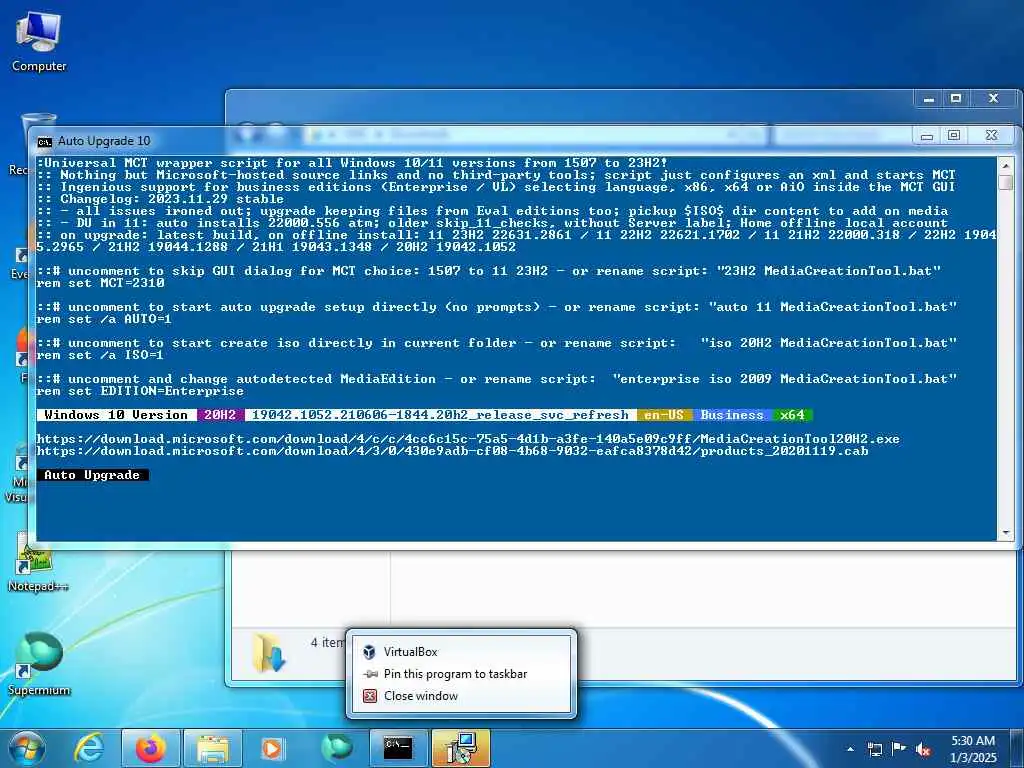Click the 20H2 purple version tag
Image resolution: width=1024 pixels, height=768 pixels.
[220, 415]
